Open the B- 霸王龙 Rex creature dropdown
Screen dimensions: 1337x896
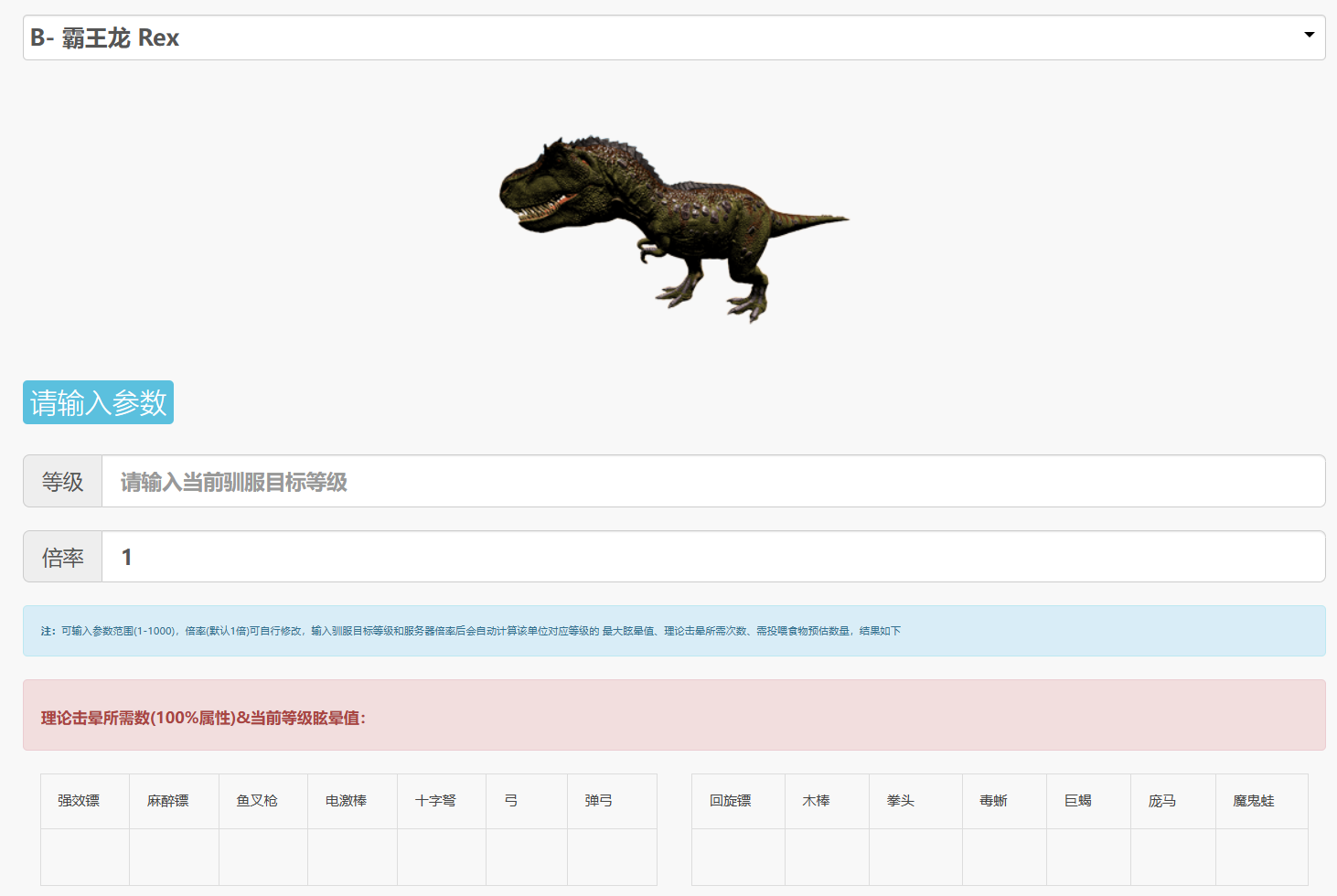674,37
